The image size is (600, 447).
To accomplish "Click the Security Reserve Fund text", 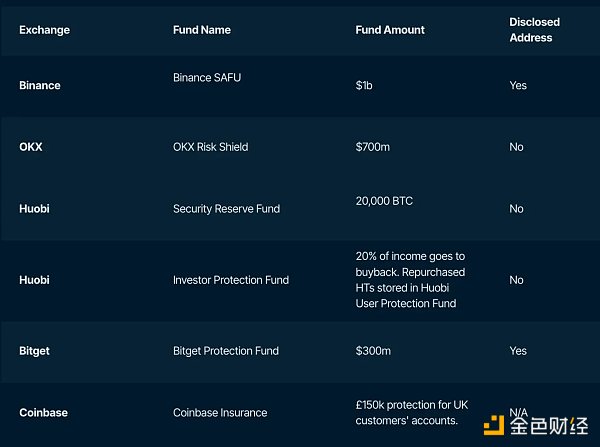I will point(227,209).
